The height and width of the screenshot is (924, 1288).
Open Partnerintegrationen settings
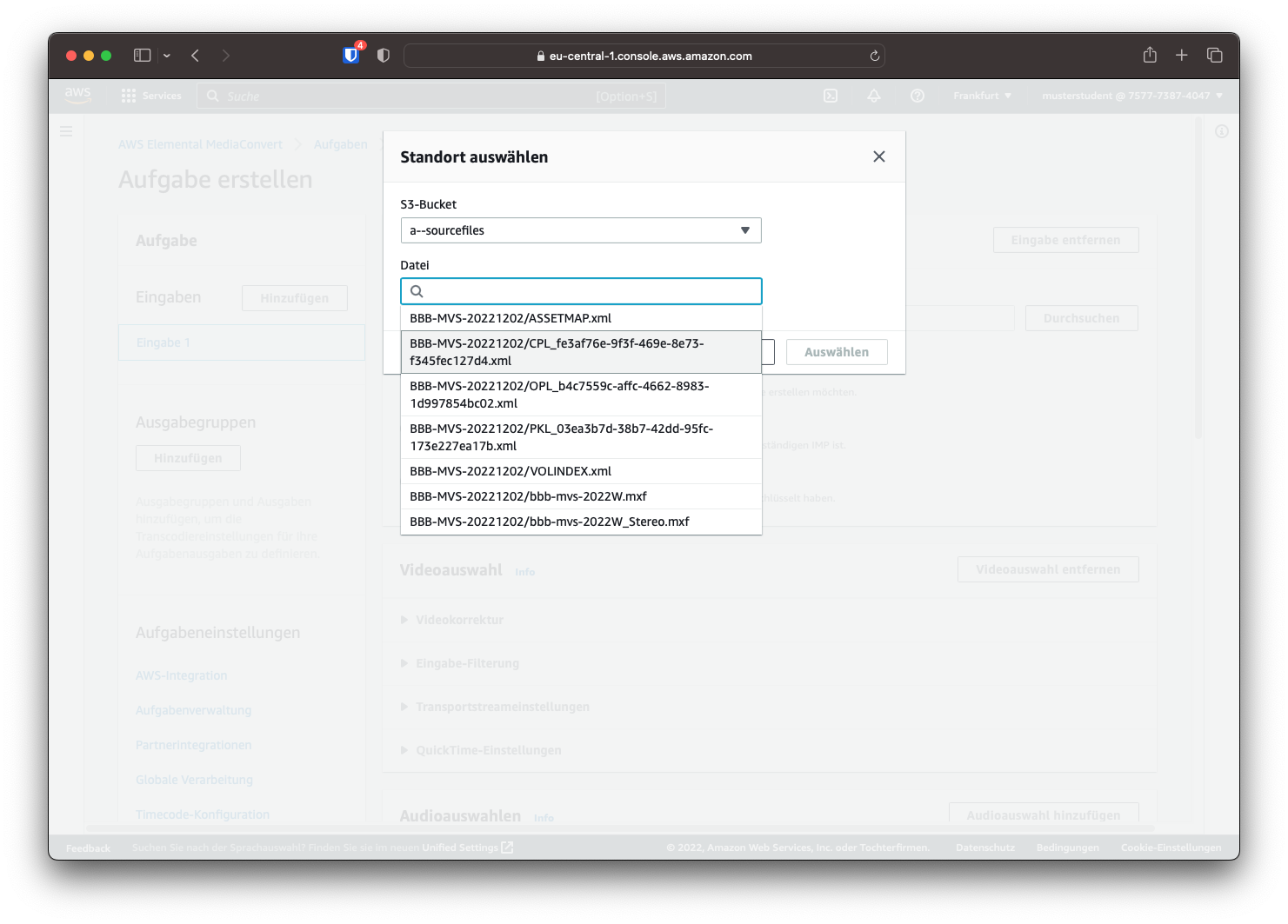click(193, 745)
